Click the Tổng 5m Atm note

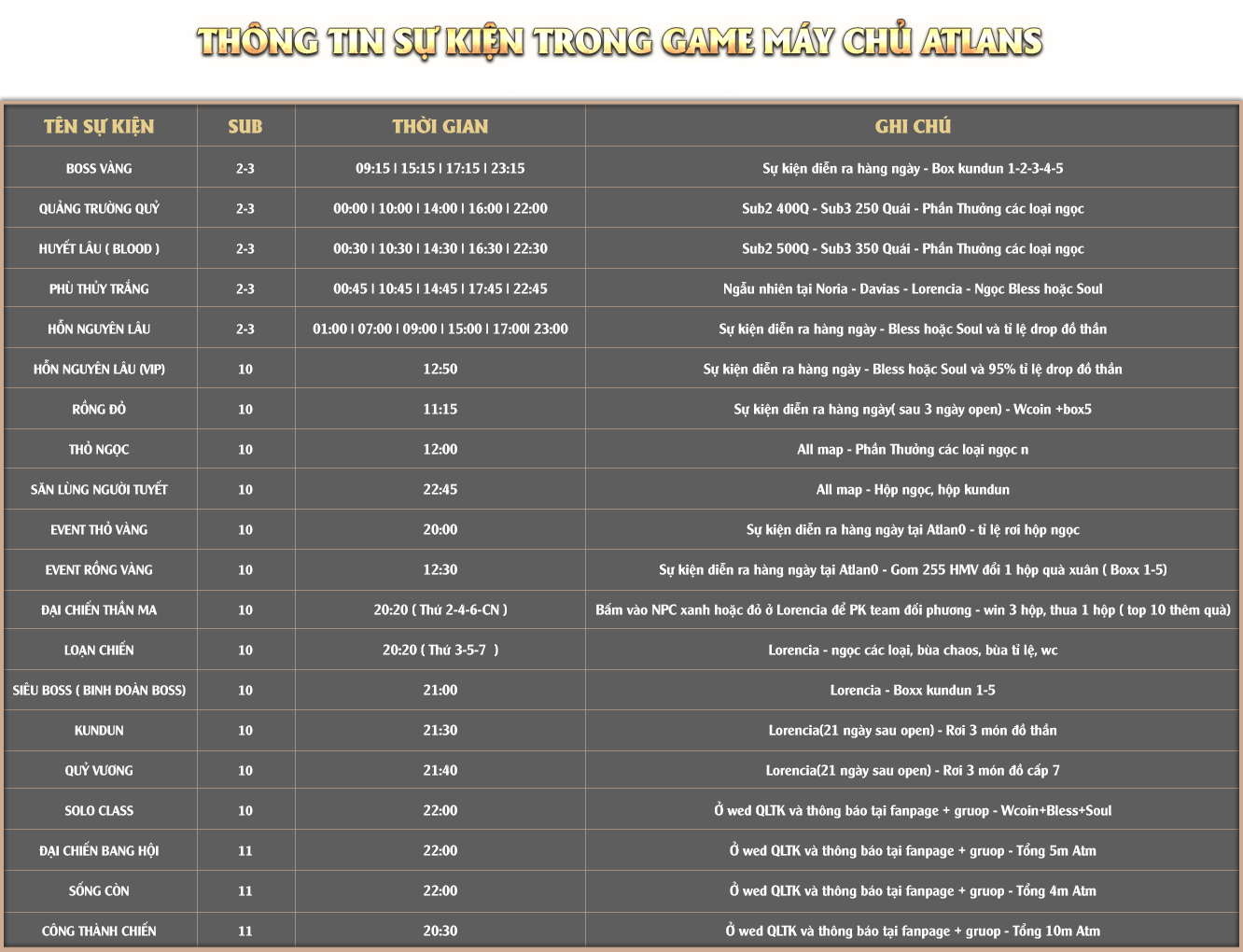point(913,851)
